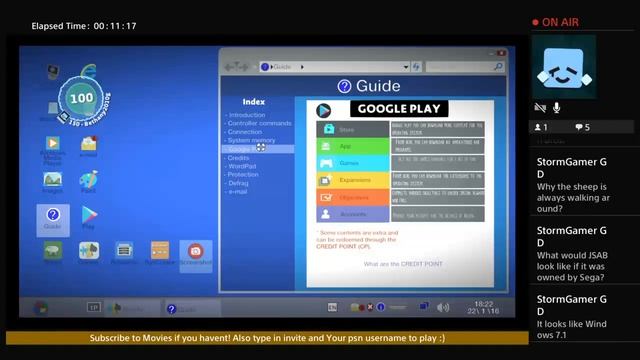Select the Screenshot camera desktop icon
The image size is (640, 360).
coord(196,255)
